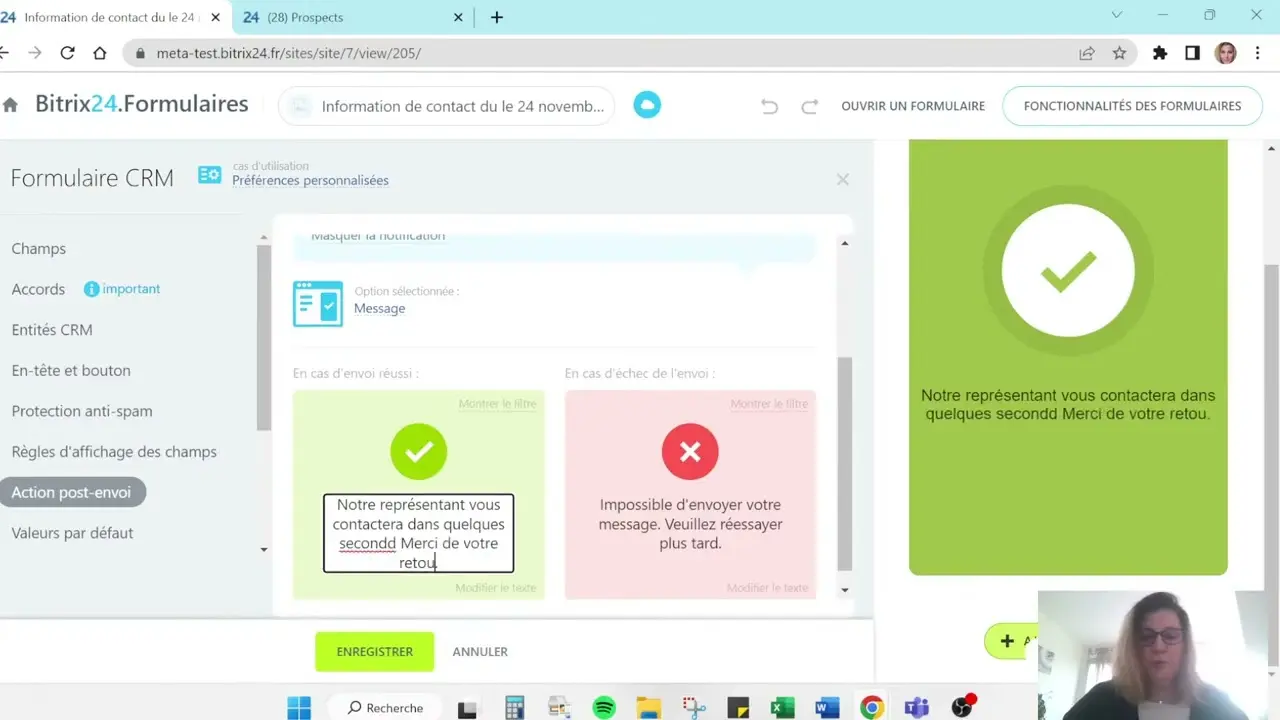
Task: Click the redo arrow icon
Action: 807,105
